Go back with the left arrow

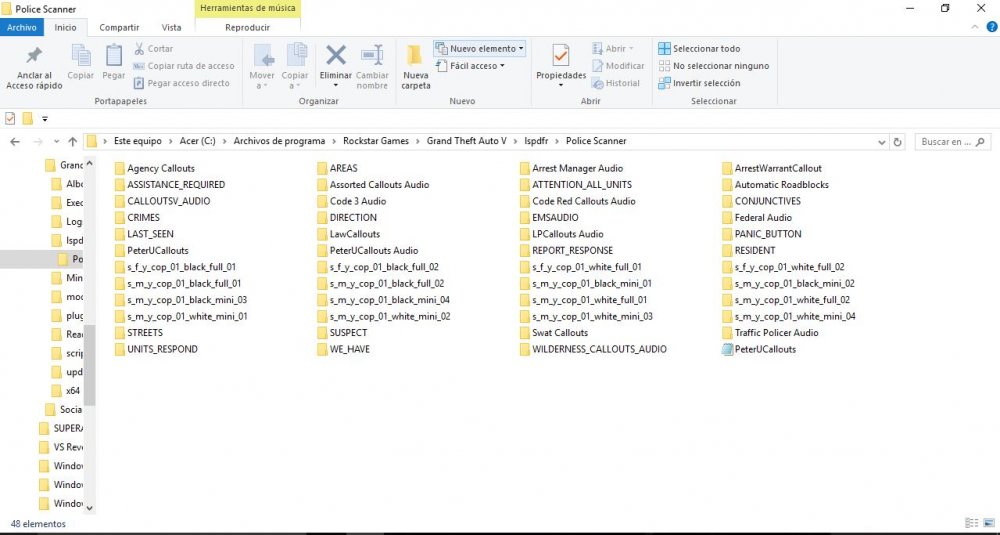tap(15, 142)
